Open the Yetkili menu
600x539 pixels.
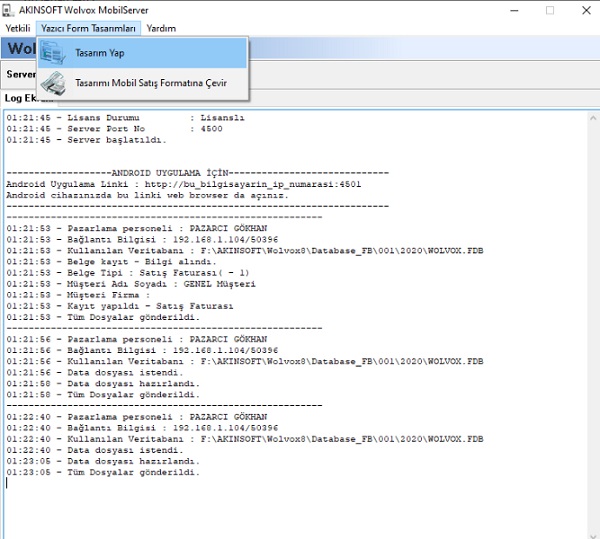point(18,28)
